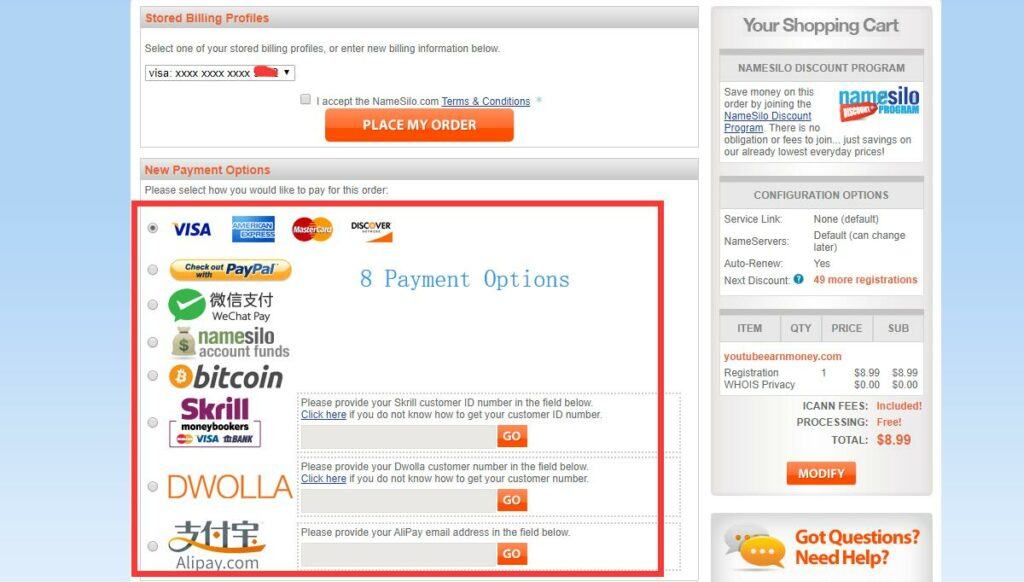
Task: Choose the NameSilo account funds radio button
Action: pyautogui.click(x=153, y=342)
